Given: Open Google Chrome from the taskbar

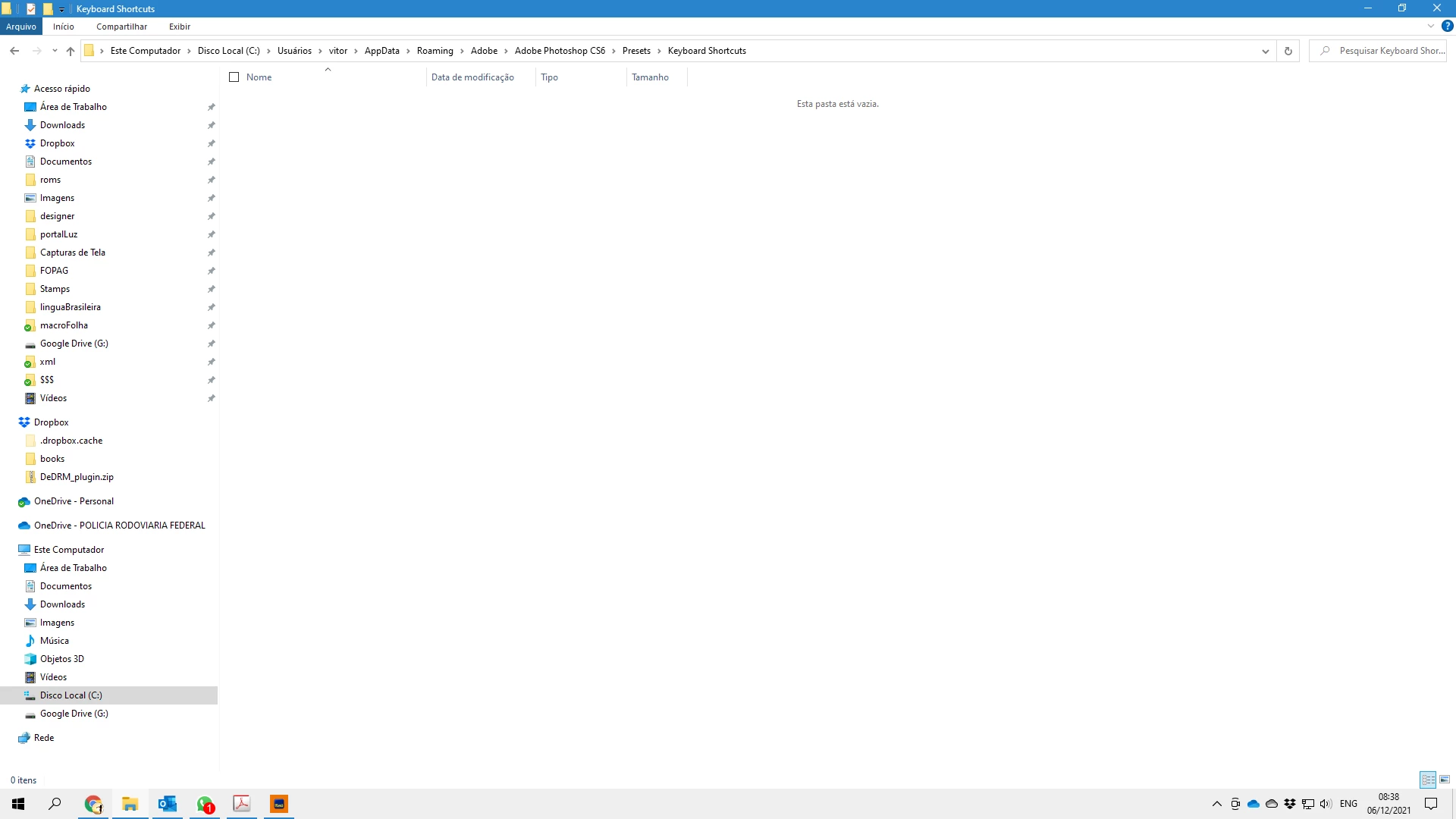Looking at the screenshot, I should [93, 804].
